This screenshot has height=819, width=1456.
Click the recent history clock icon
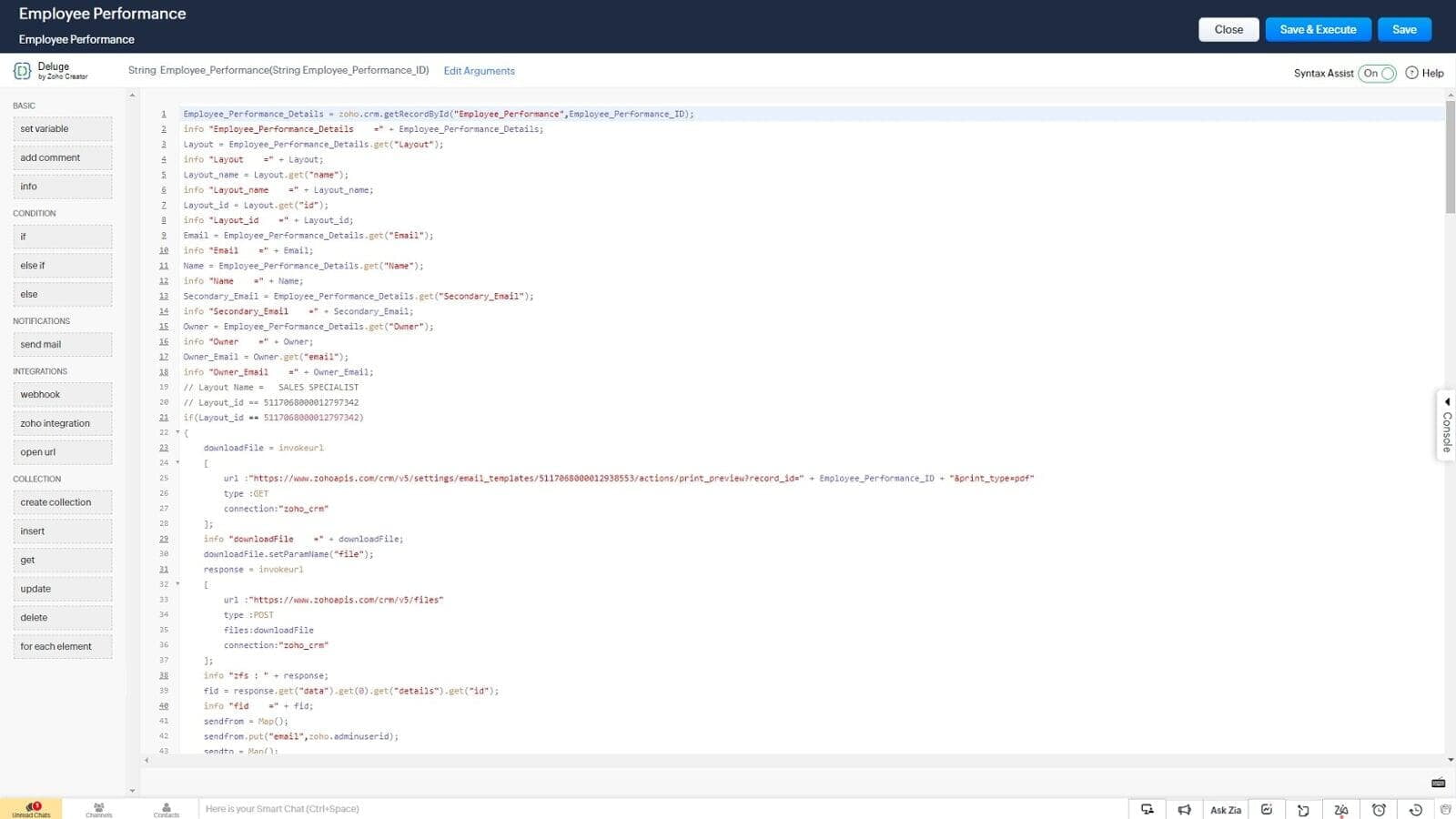pyautogui.click(x=1415, y=810)
